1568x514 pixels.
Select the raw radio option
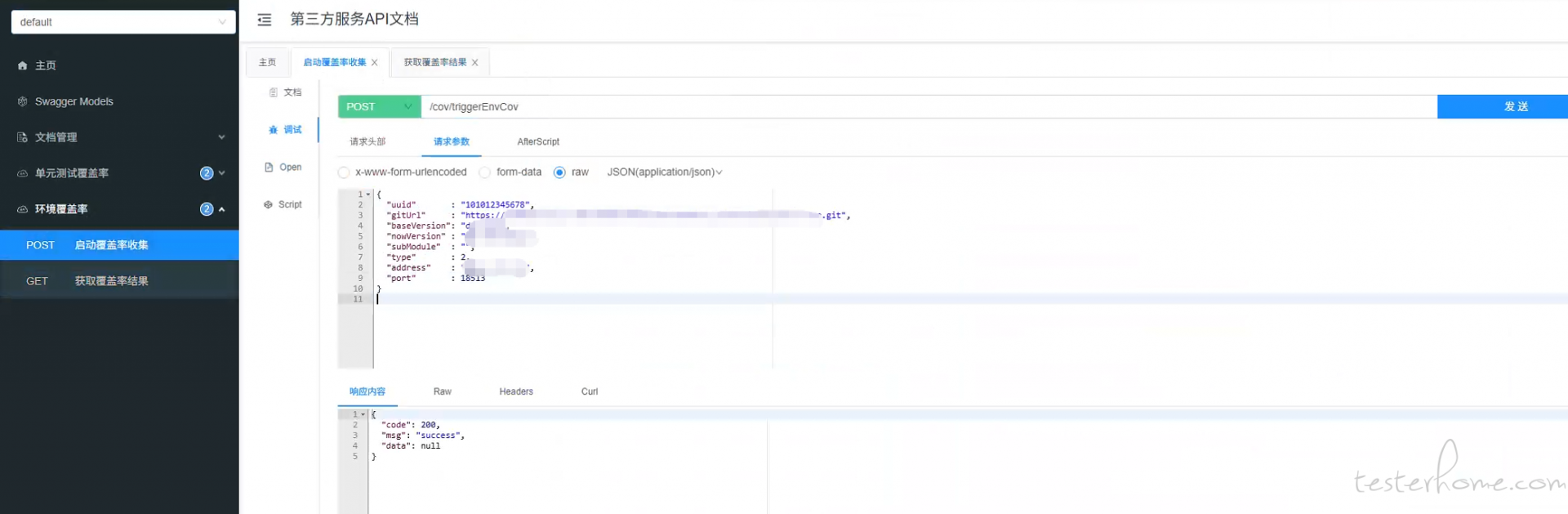[559, 172]
